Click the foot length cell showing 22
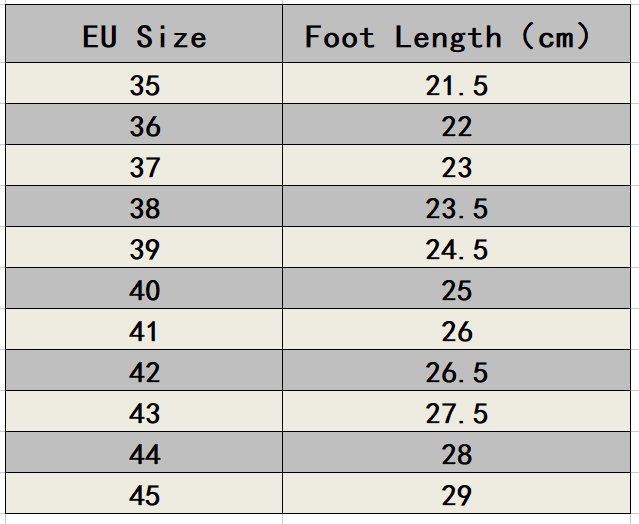The width and height of the screenshot is (639, 524). [456, 127]
